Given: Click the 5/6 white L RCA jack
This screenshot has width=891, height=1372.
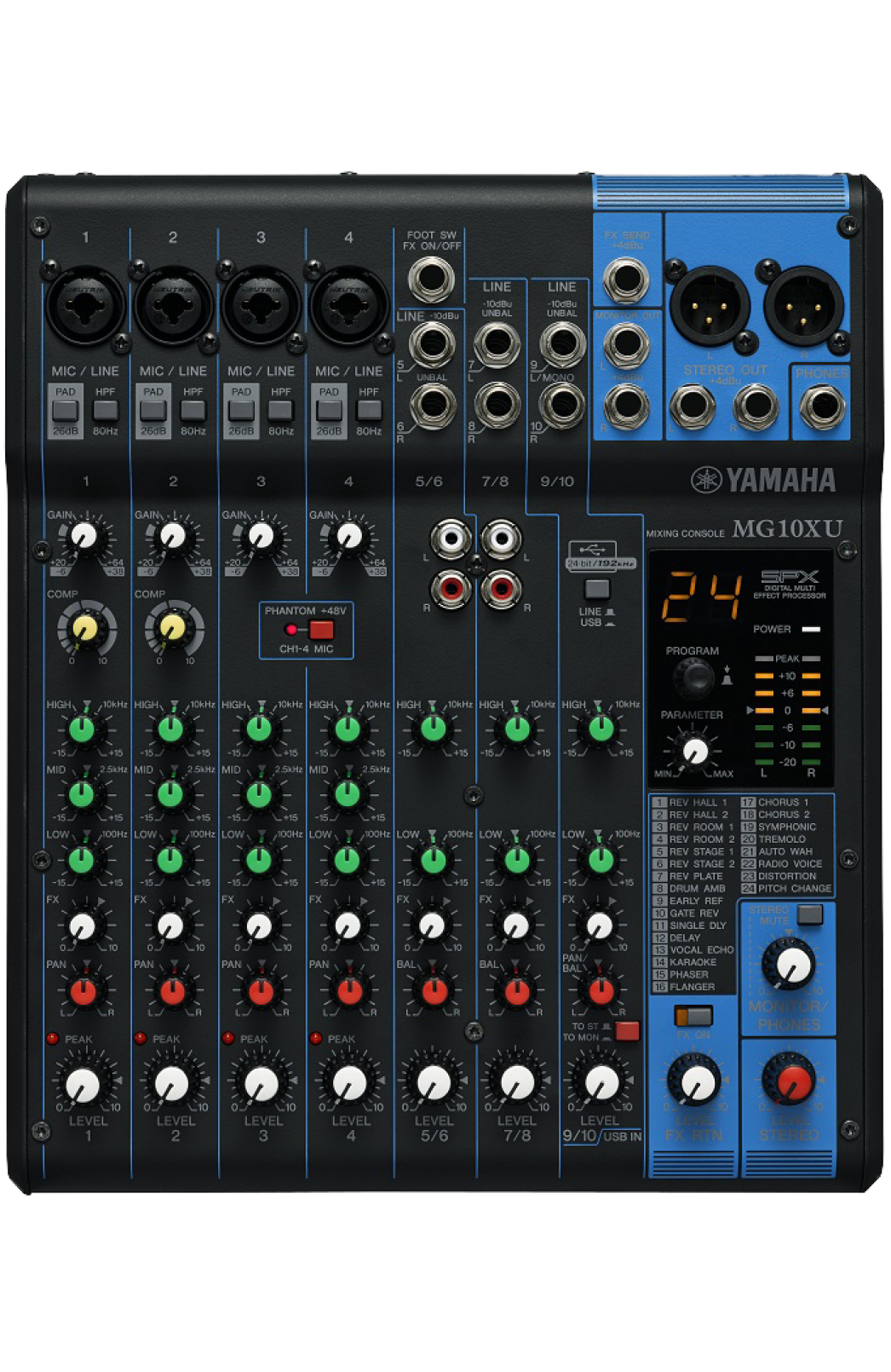Looking at the screenshot, I should tap(451, 539).
